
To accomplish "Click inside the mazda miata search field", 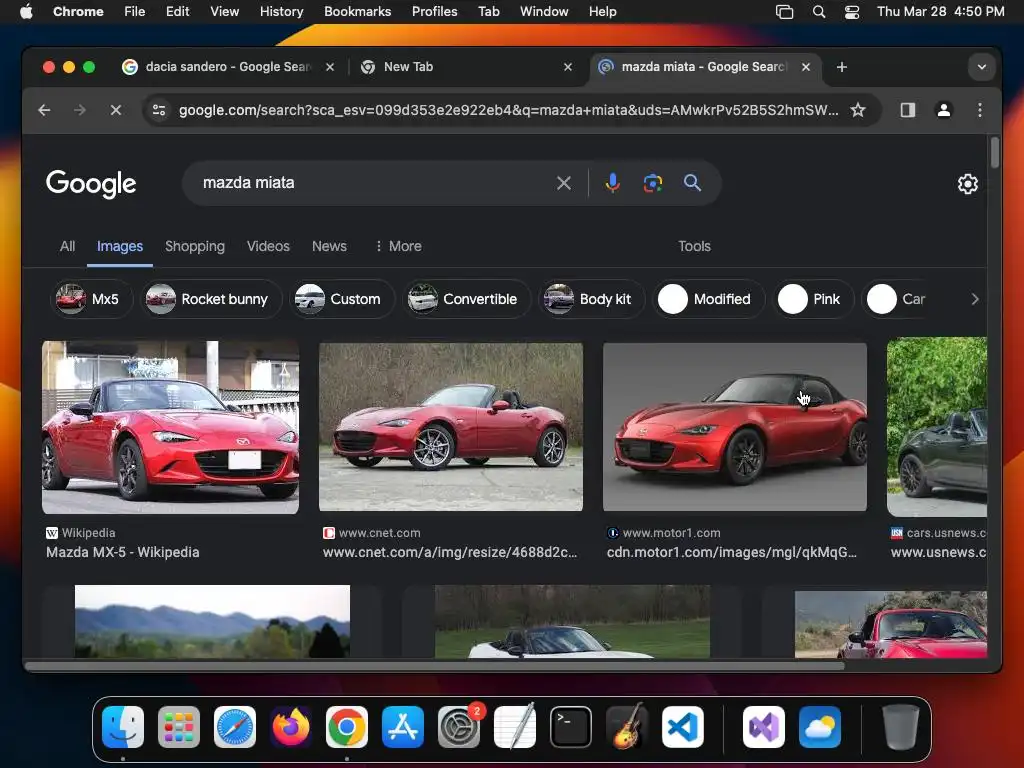I will pos(372,183).
